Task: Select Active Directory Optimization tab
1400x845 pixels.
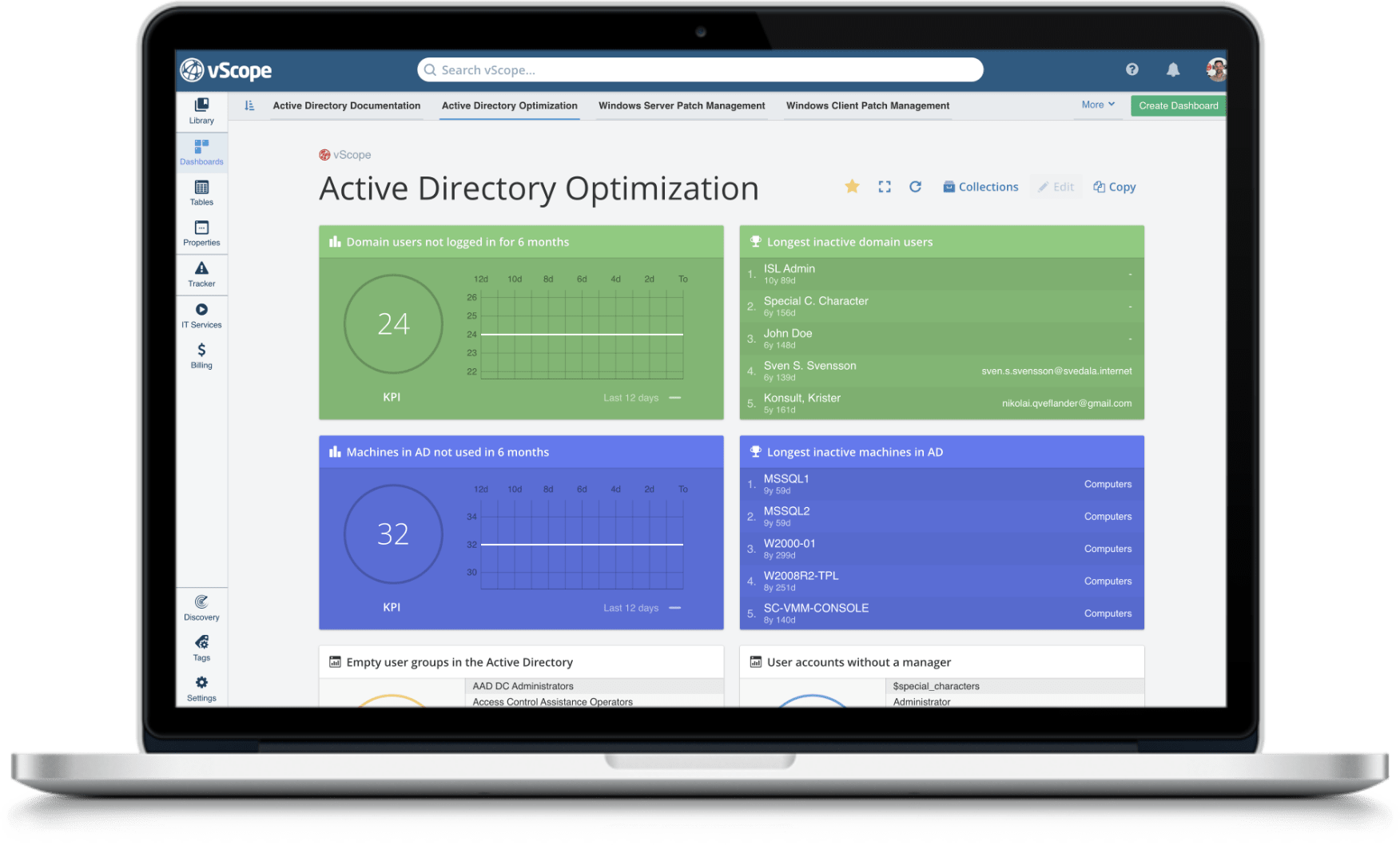Action: pyautogui.click(x=509, y=105)
